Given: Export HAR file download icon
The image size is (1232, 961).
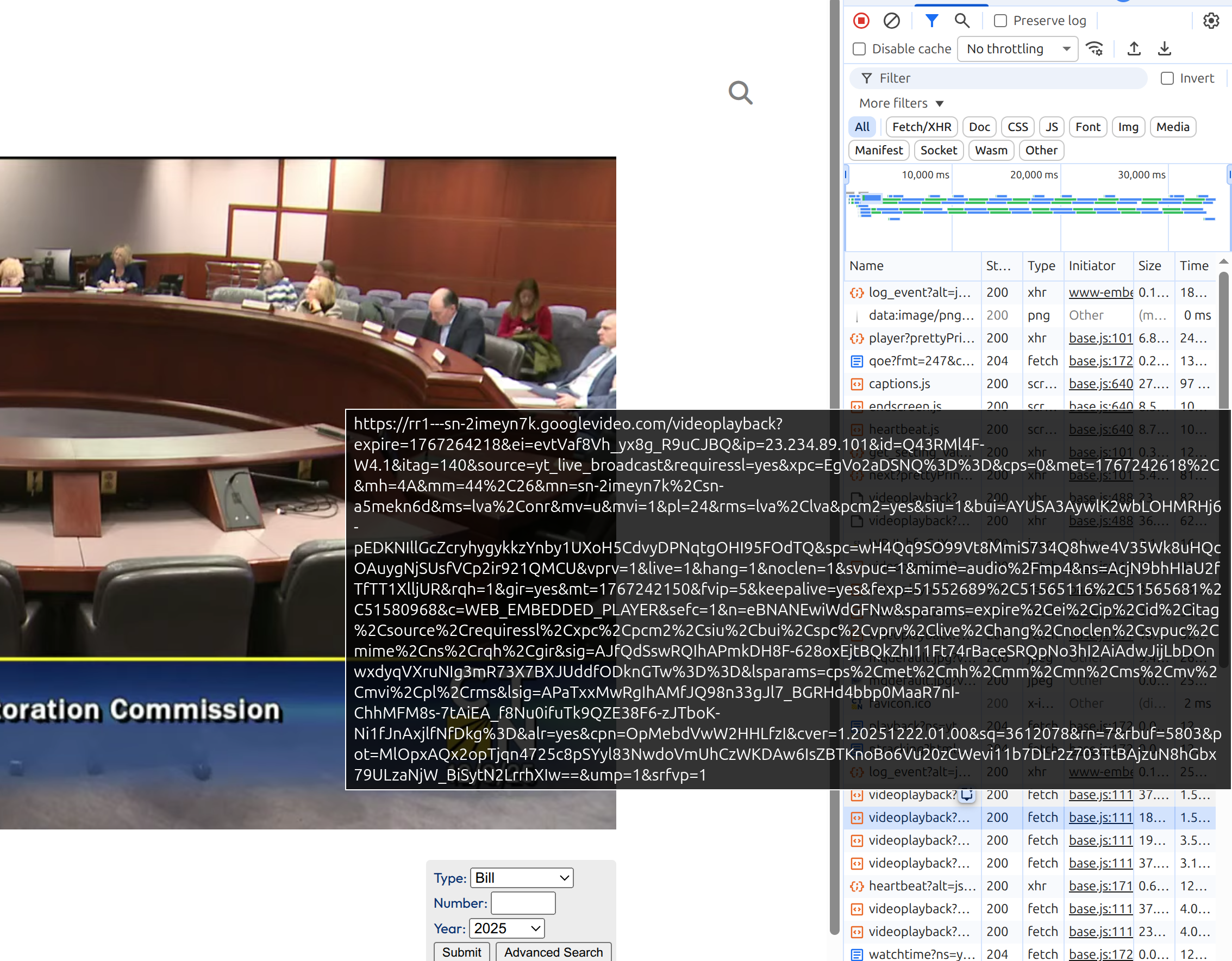Looking at the screenshot, I should click(x=1164, y=49).
